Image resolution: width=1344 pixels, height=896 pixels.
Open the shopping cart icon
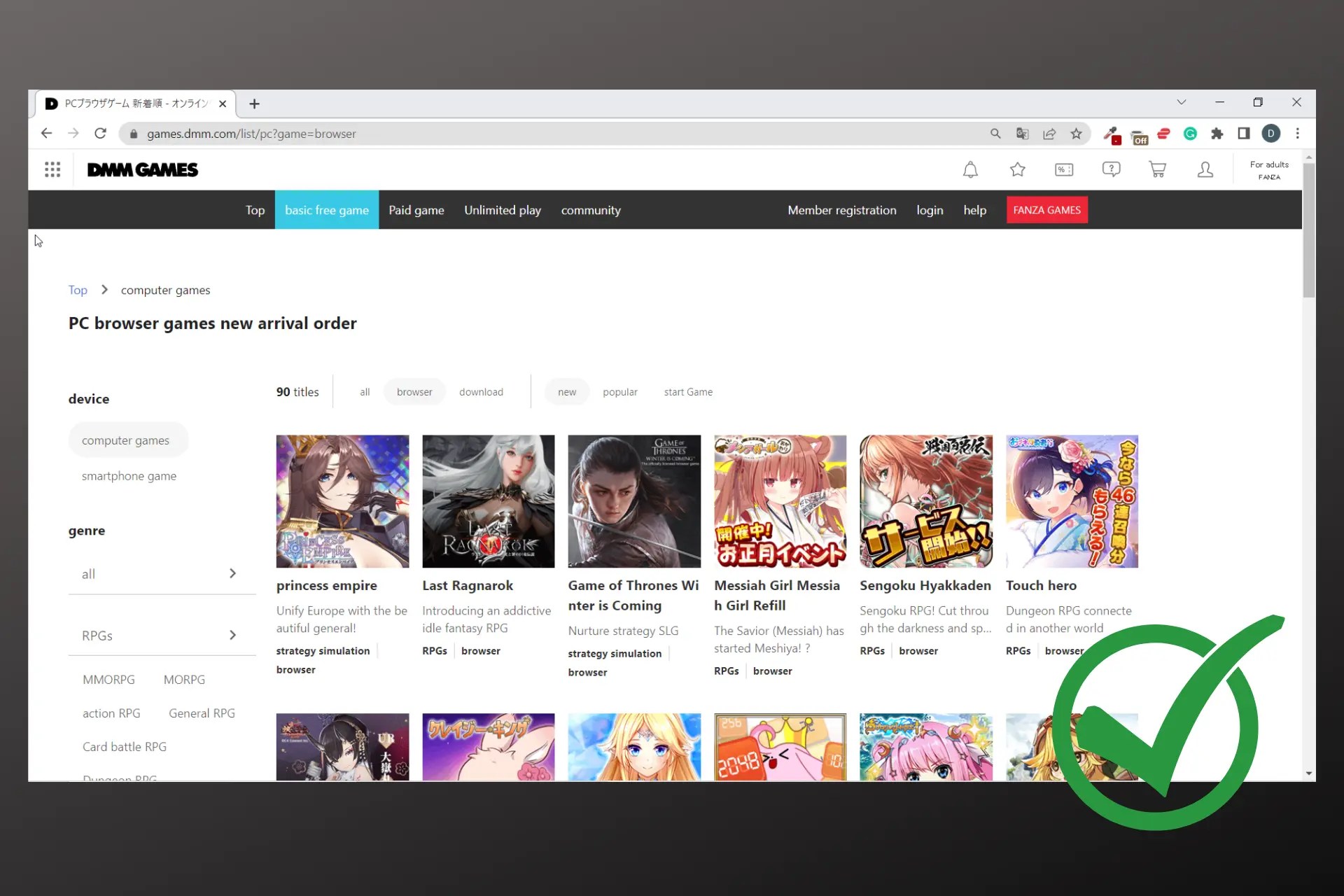(1158, 169)
